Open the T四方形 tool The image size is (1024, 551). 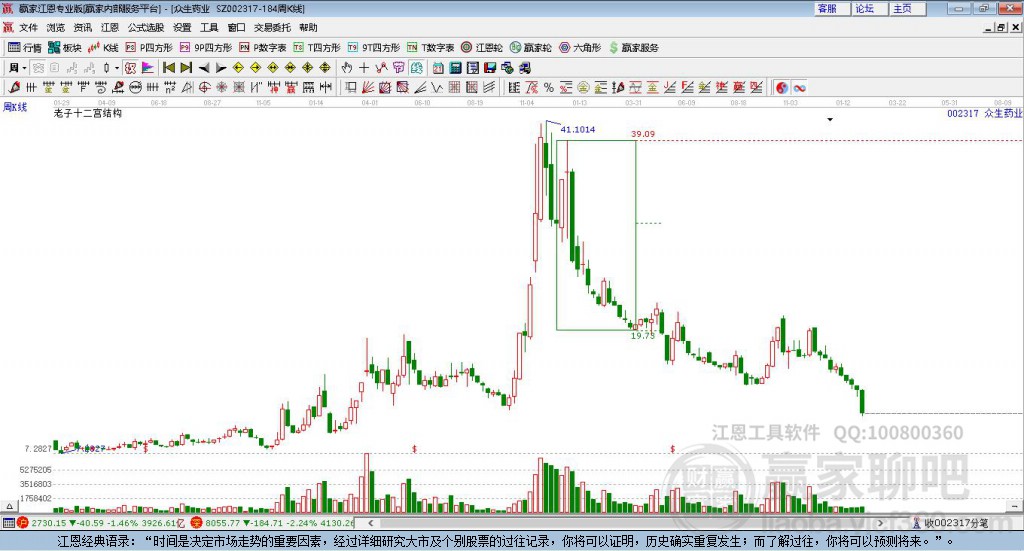point(317,48)
